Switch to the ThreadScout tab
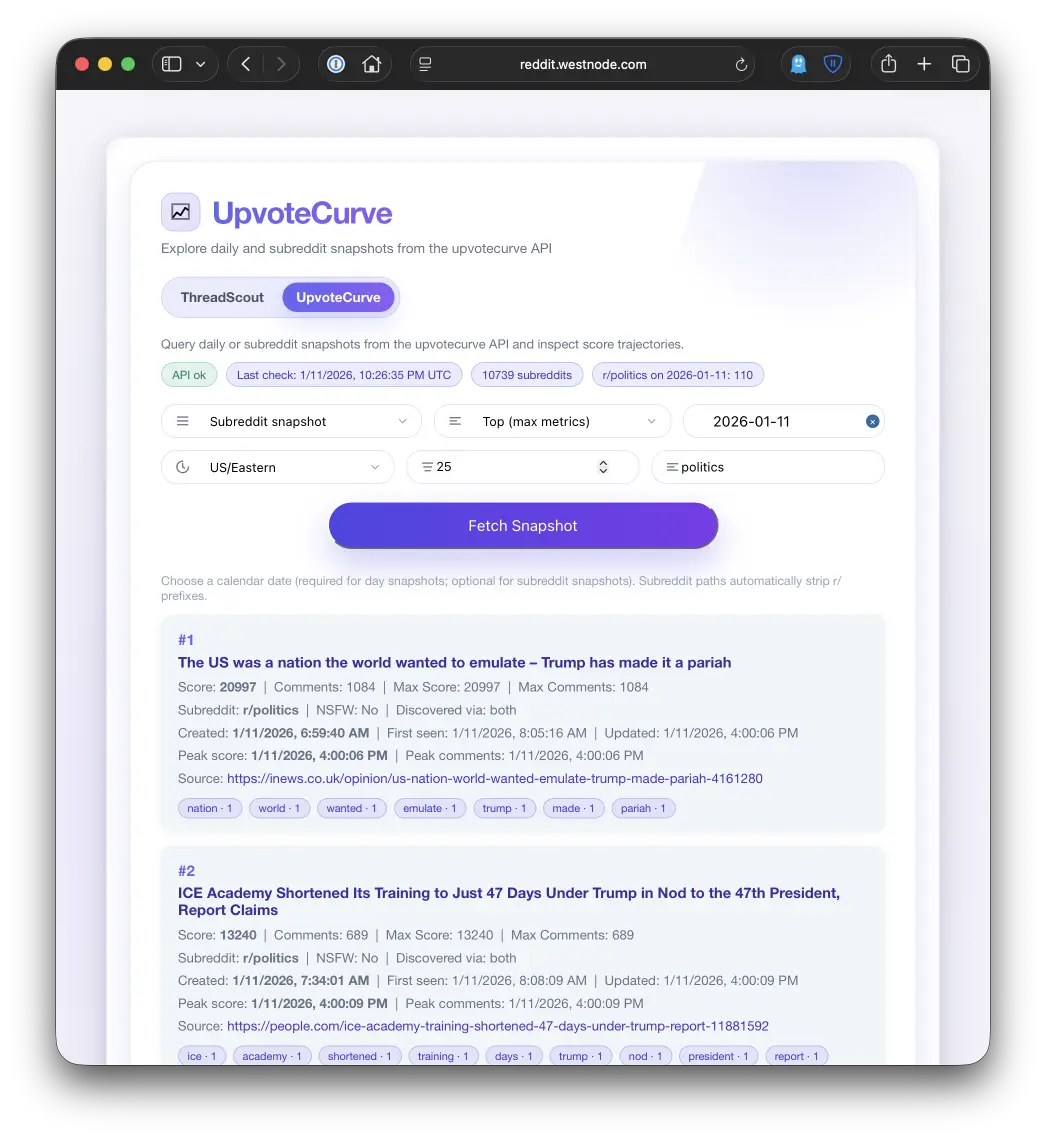The width and height of the screenshot is (1046, 1139). click(222, 297)
